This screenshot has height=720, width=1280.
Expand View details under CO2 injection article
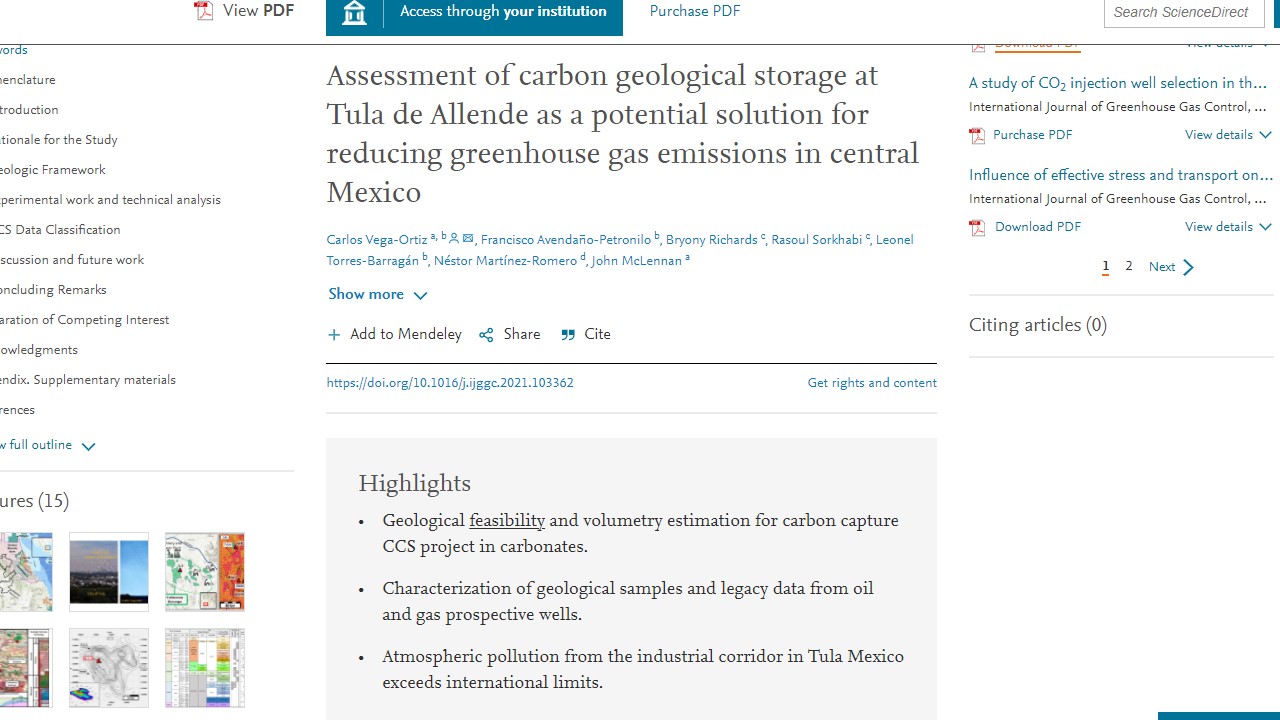(x=1228, y=135)
